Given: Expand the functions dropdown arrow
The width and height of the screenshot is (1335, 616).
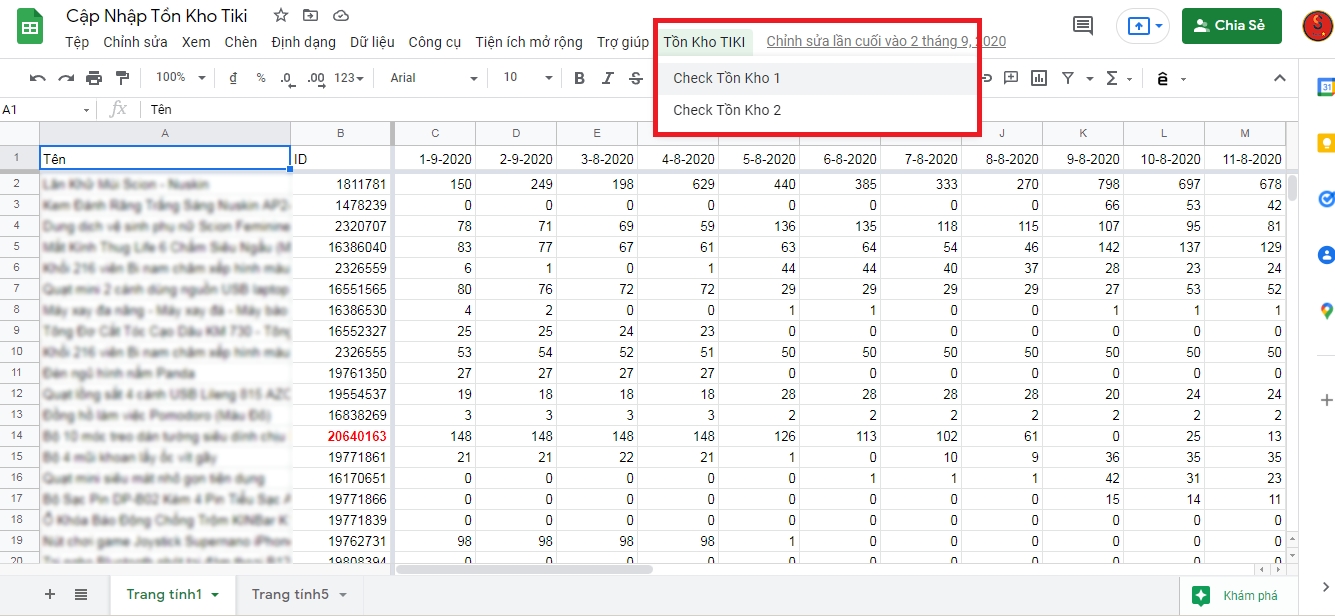Looking at the screenshot, I should (x=1130, y=78).
